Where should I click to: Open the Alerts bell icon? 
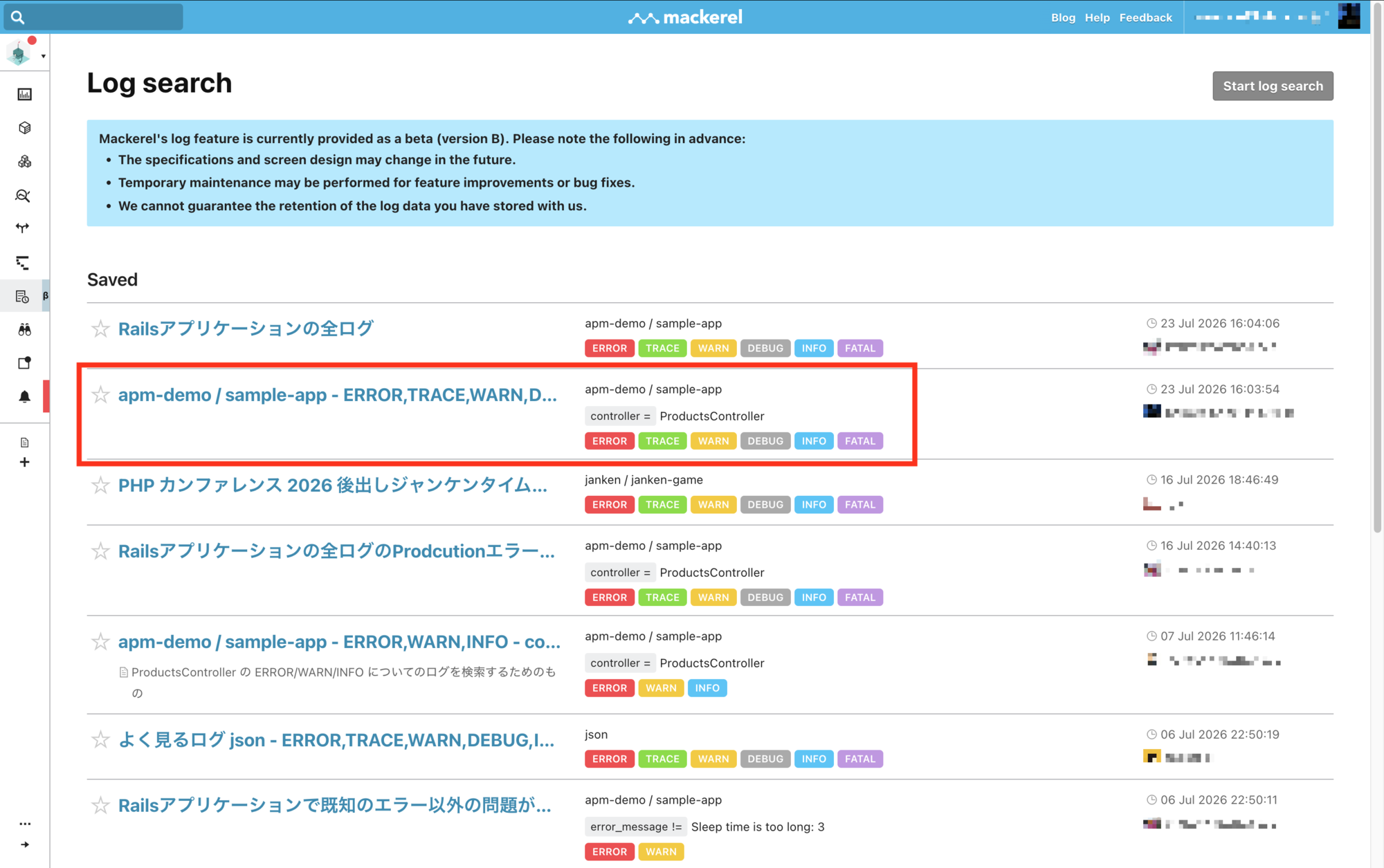click(x=24, y=396)
